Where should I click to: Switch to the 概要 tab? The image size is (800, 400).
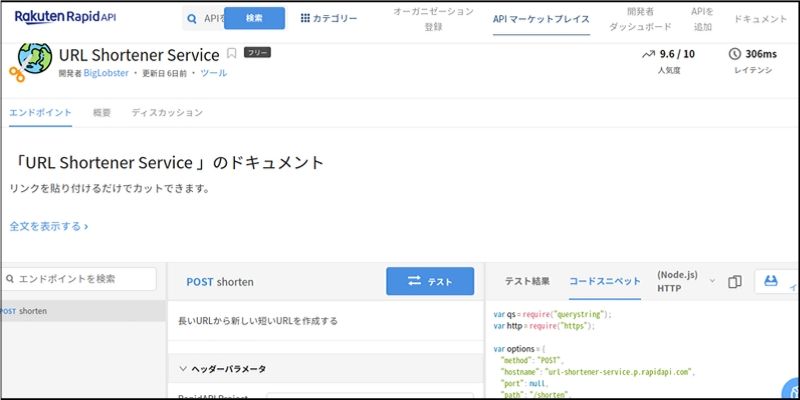pos(102,113)
